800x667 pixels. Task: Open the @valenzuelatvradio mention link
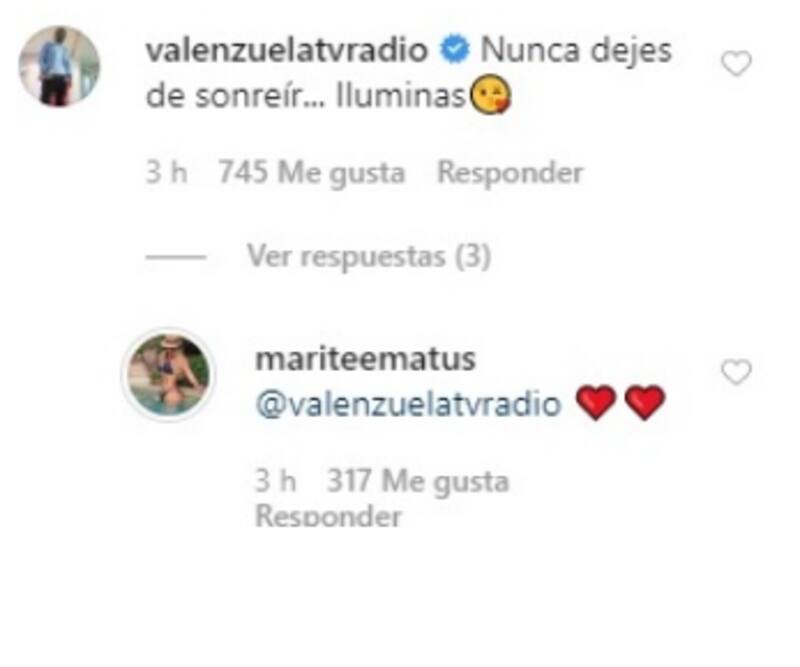tap(408, 405)
